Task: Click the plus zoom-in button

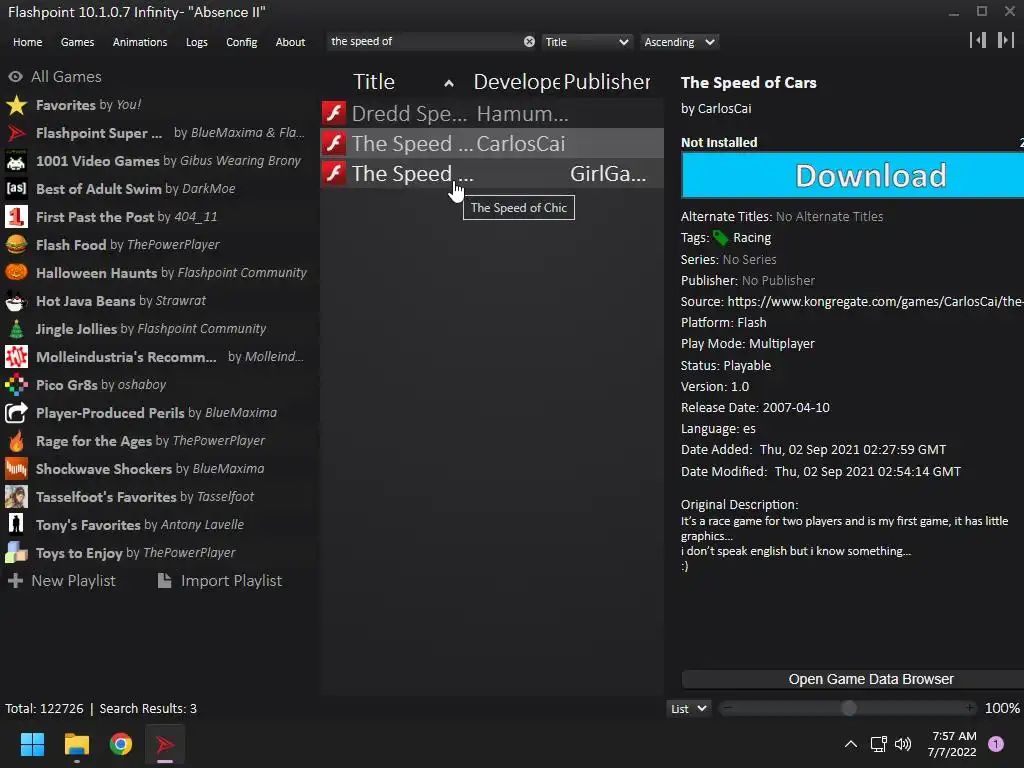Action: (970, 708)
